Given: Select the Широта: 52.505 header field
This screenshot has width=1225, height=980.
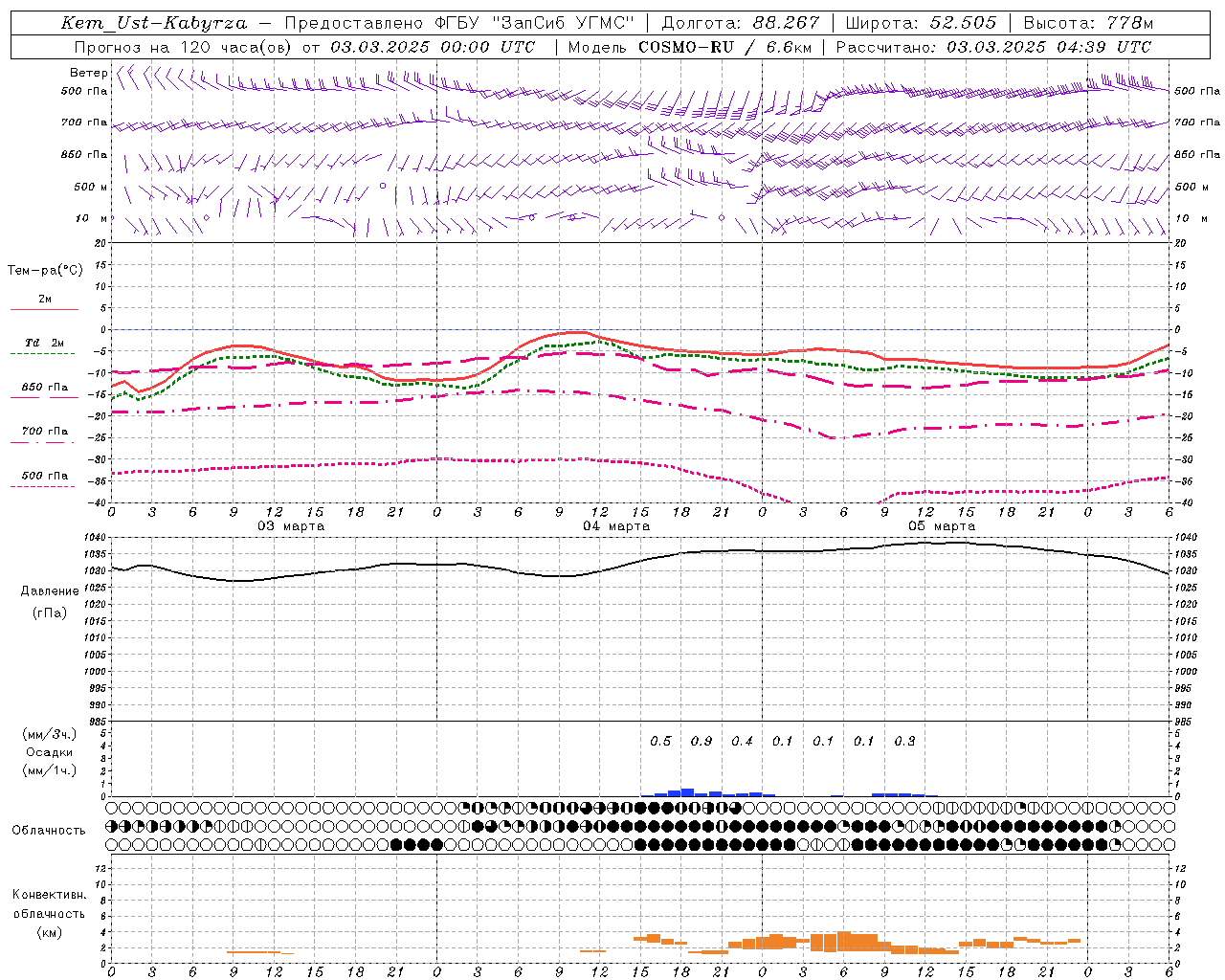Looking at the screenshot, I should pyautogui.click(x=921, y=23).
